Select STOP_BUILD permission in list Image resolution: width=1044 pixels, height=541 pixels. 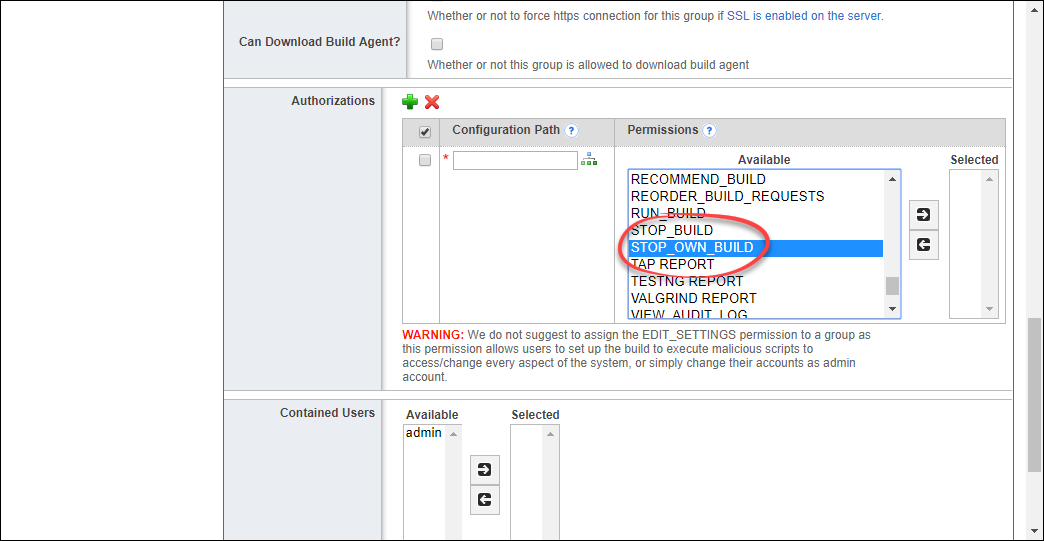click(x=672, y=230)
